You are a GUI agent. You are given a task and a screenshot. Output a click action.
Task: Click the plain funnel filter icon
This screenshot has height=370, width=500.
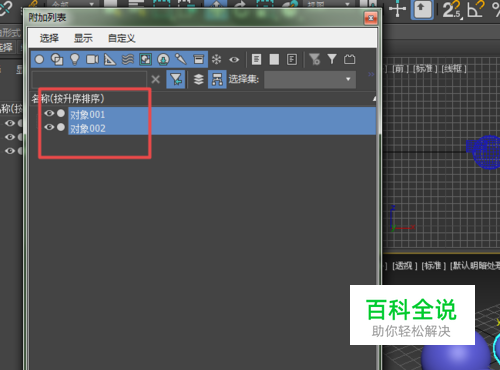point(332,59)
